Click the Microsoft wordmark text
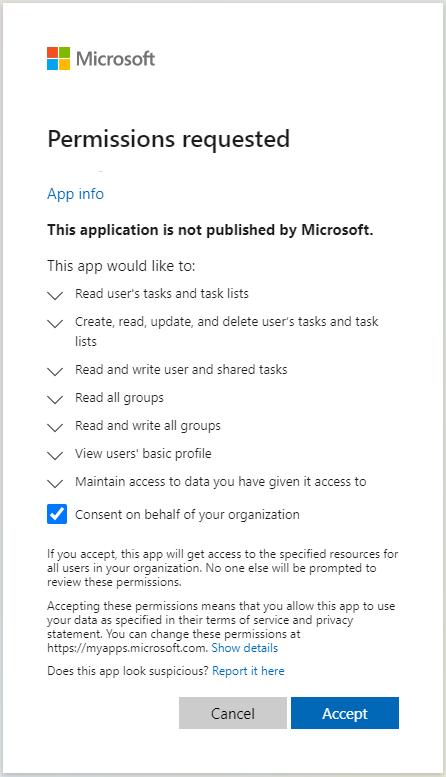Viewport: 446px width, 777px height. [x=115, y=59]
